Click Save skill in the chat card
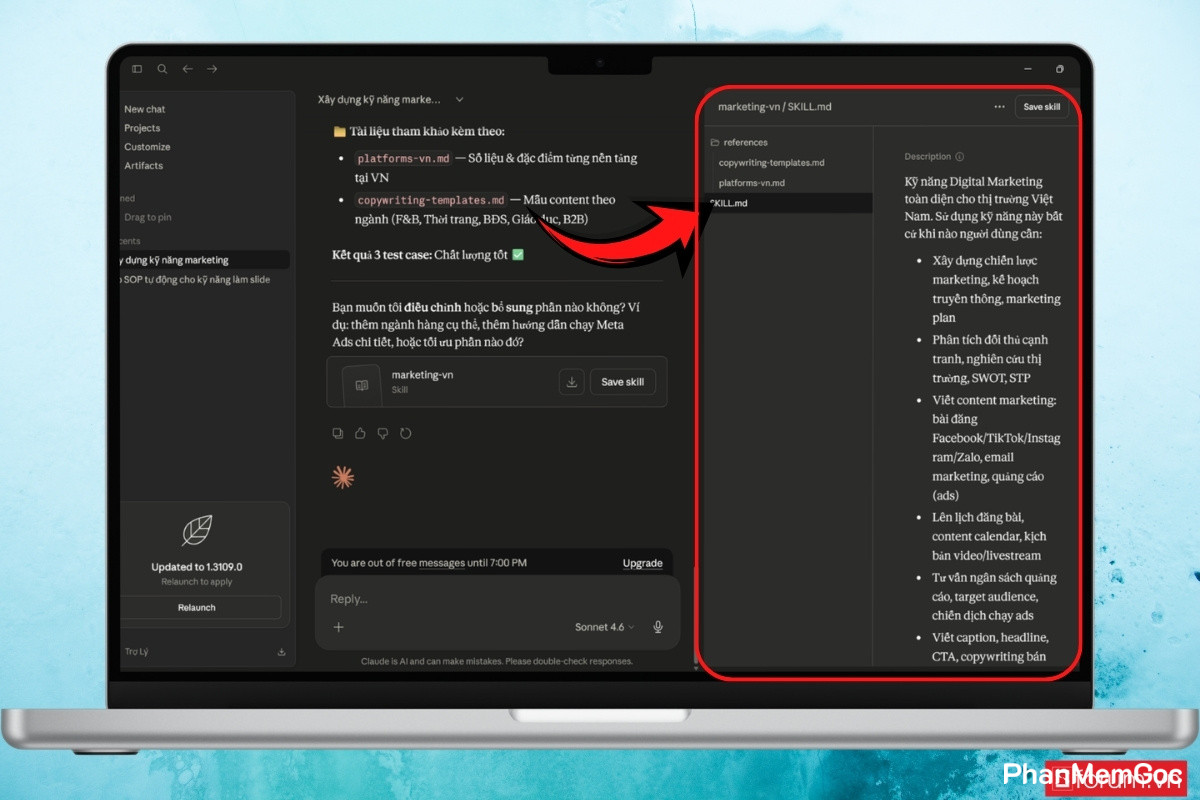1200x800 pixels. coord(622,382)
